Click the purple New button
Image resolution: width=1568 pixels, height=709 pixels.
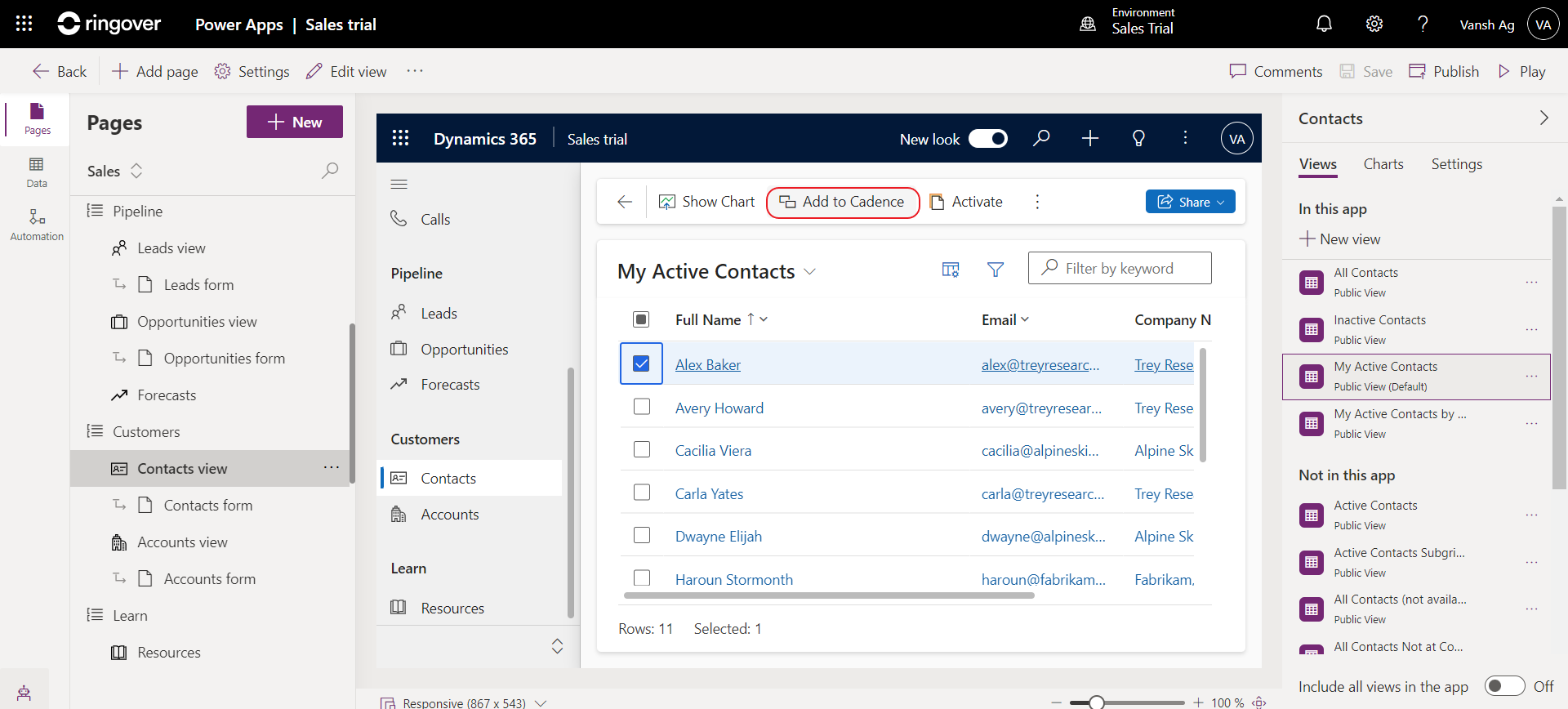click(x=295, y=122)
